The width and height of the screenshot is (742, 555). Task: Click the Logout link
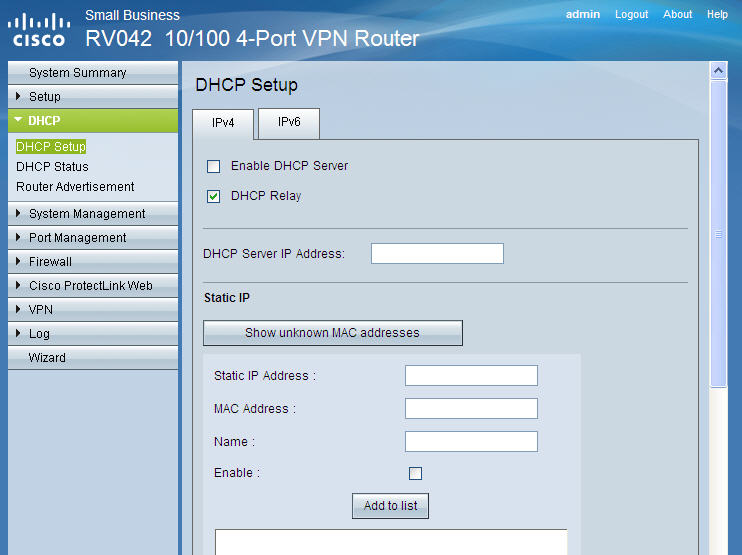631,15
